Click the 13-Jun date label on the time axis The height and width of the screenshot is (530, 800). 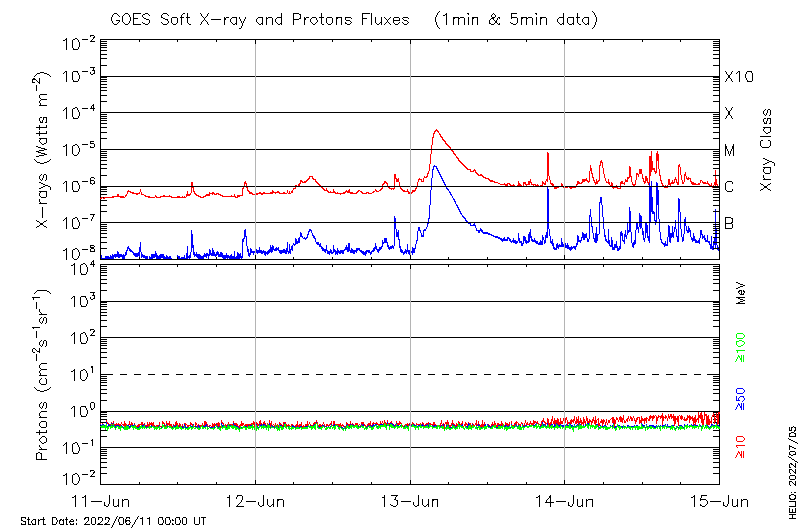pyautogui.click(x=410, y=500)
